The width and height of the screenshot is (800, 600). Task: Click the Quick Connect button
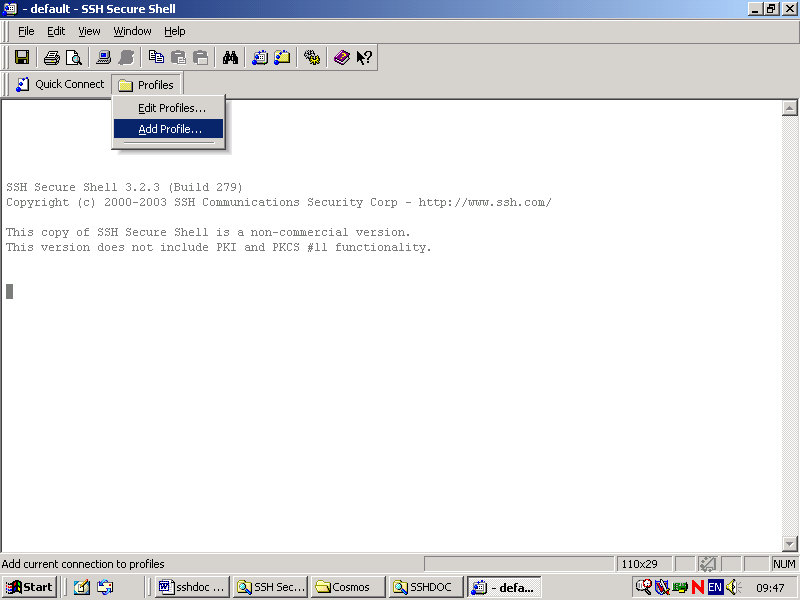click(60, 85)
